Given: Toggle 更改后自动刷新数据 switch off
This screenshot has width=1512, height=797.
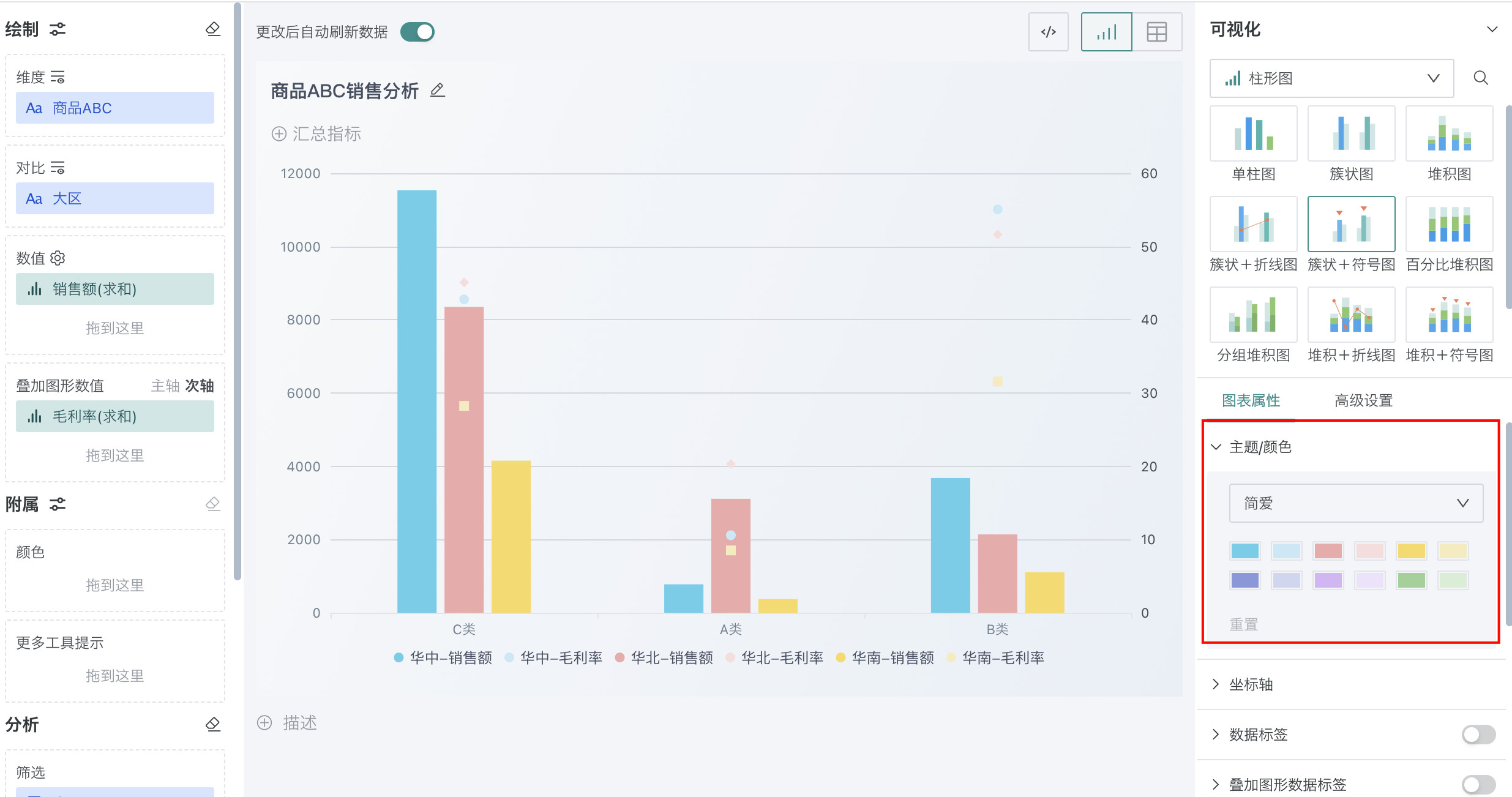Looking at the screenshot, I should (417, 32).
